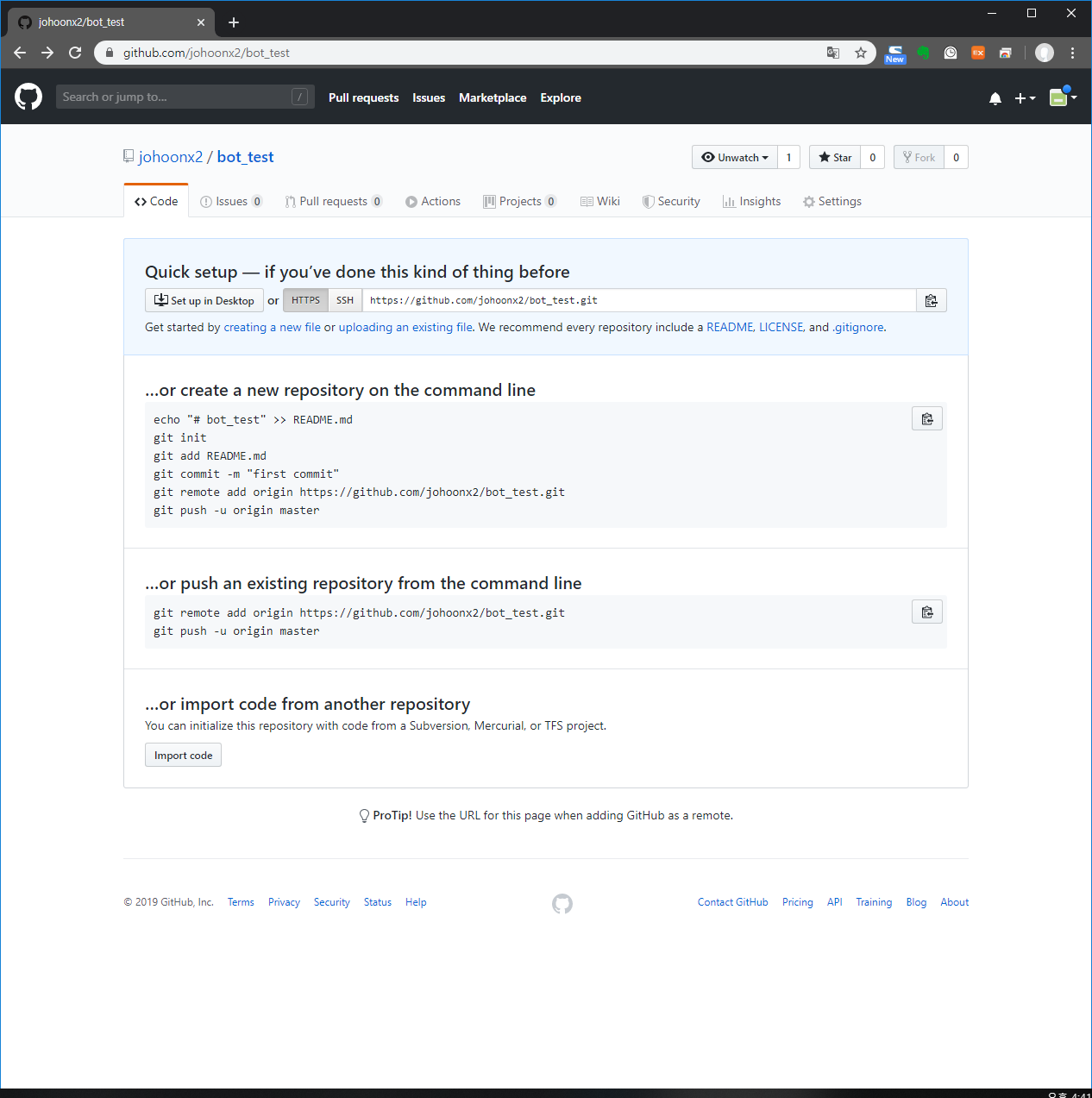Open the repository Security tab
Viewport: 1092px width, 1098px height.
point(671,201)
